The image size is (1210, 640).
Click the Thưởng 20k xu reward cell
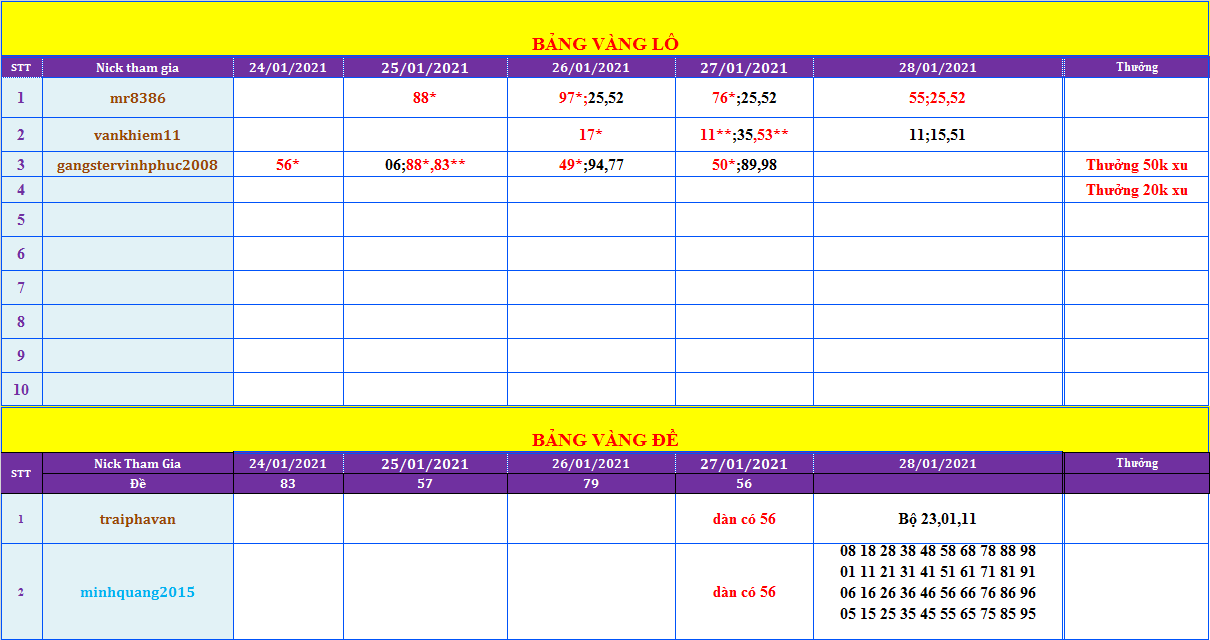click(1136, 190)
